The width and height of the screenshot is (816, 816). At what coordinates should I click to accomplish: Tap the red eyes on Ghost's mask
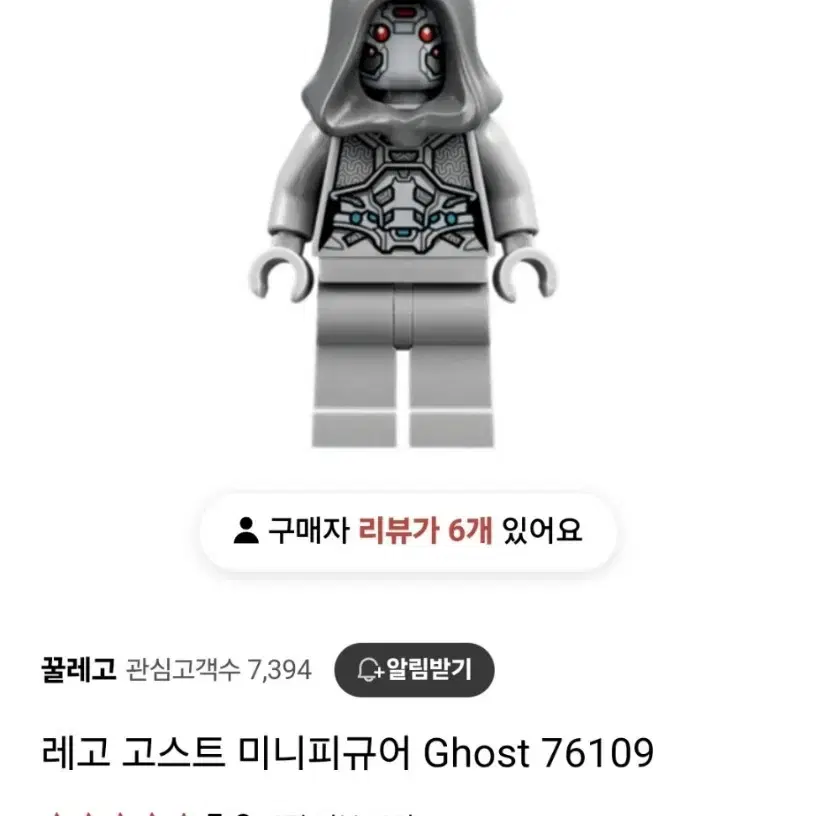404,34
